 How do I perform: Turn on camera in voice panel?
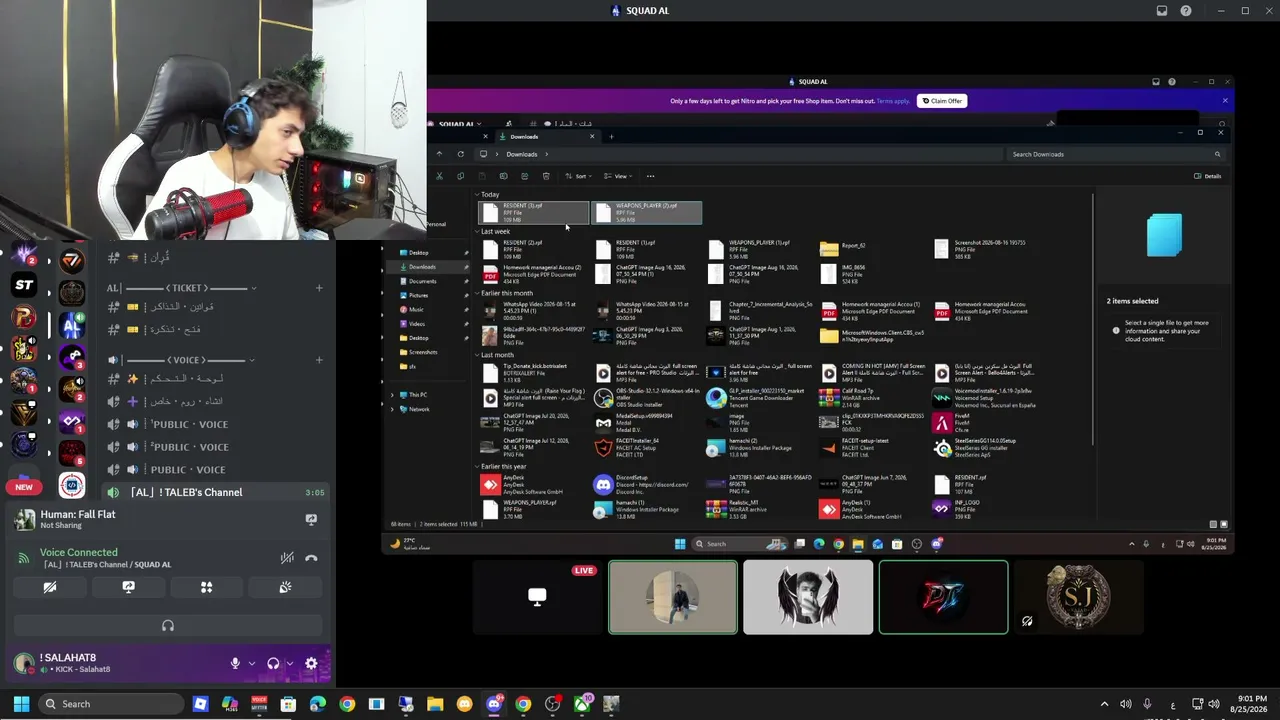point(49,587)
